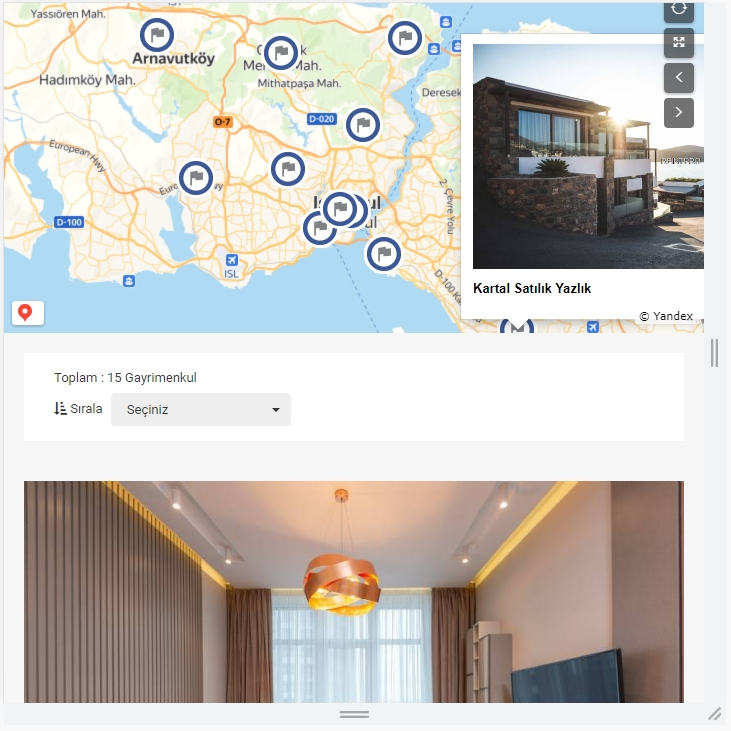Click the Yandex copyright link
The height and width of the screenshot is (731, 731).
click(x=666, y=316)
